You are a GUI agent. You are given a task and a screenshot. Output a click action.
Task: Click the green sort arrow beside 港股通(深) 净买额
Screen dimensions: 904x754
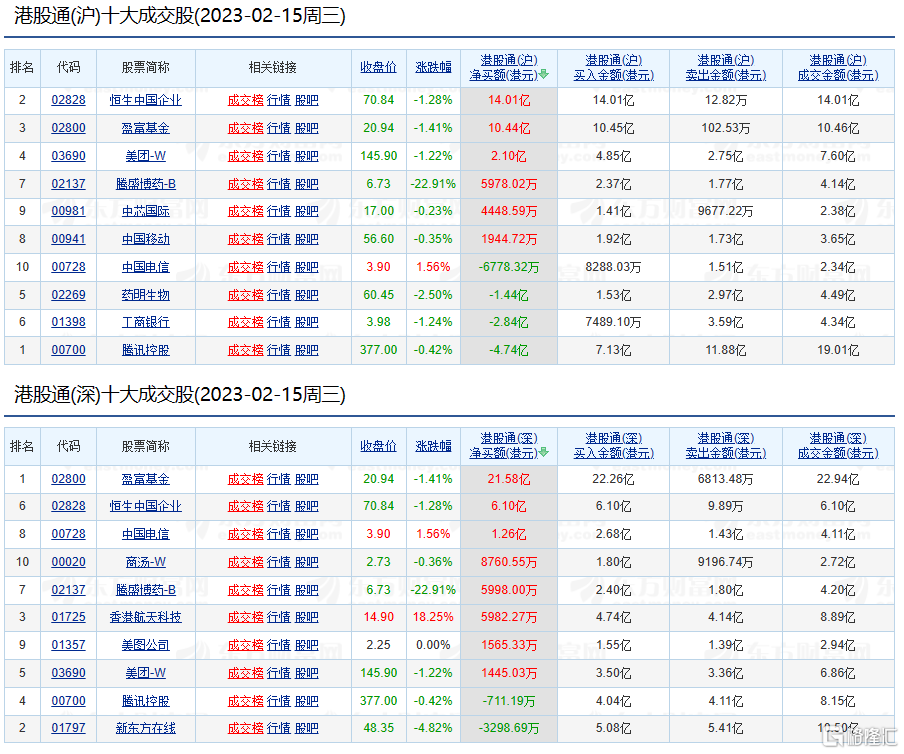pos(543,453)
